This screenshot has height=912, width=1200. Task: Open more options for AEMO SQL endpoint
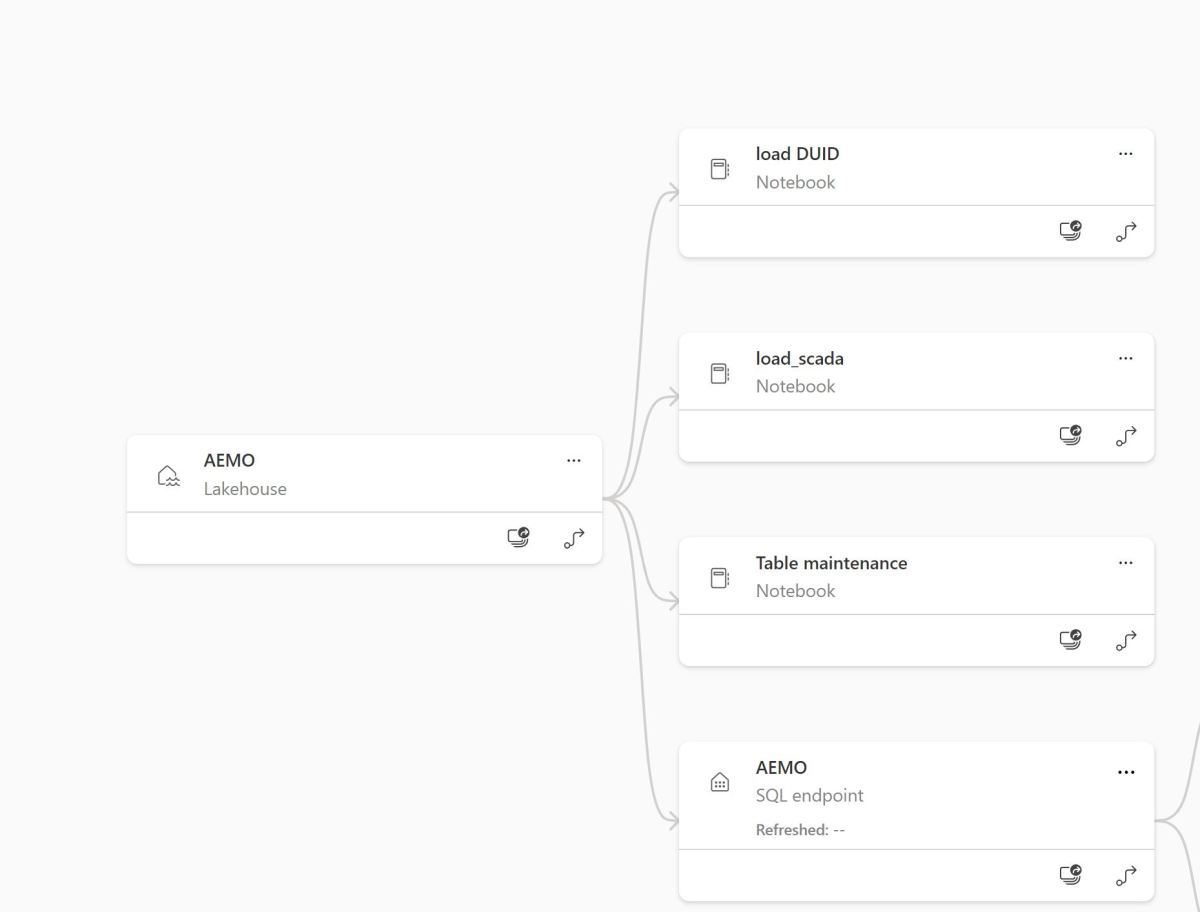(x=1126, y=772)
